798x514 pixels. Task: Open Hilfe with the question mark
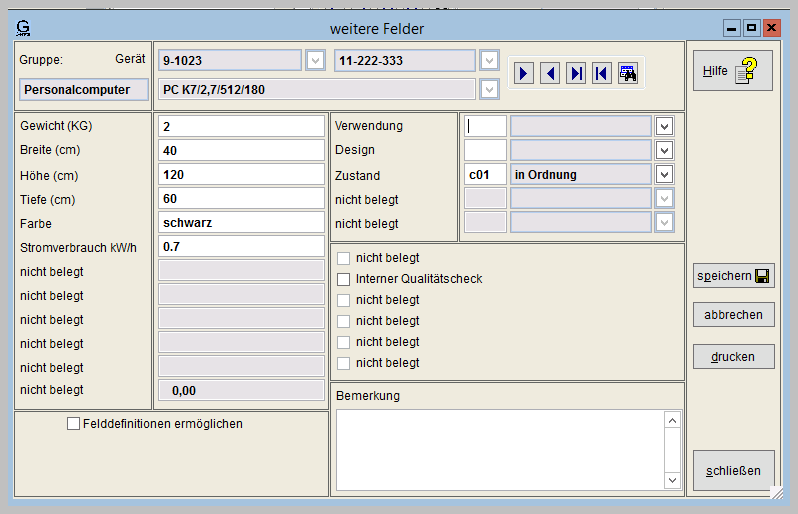(x=732, y=72)
